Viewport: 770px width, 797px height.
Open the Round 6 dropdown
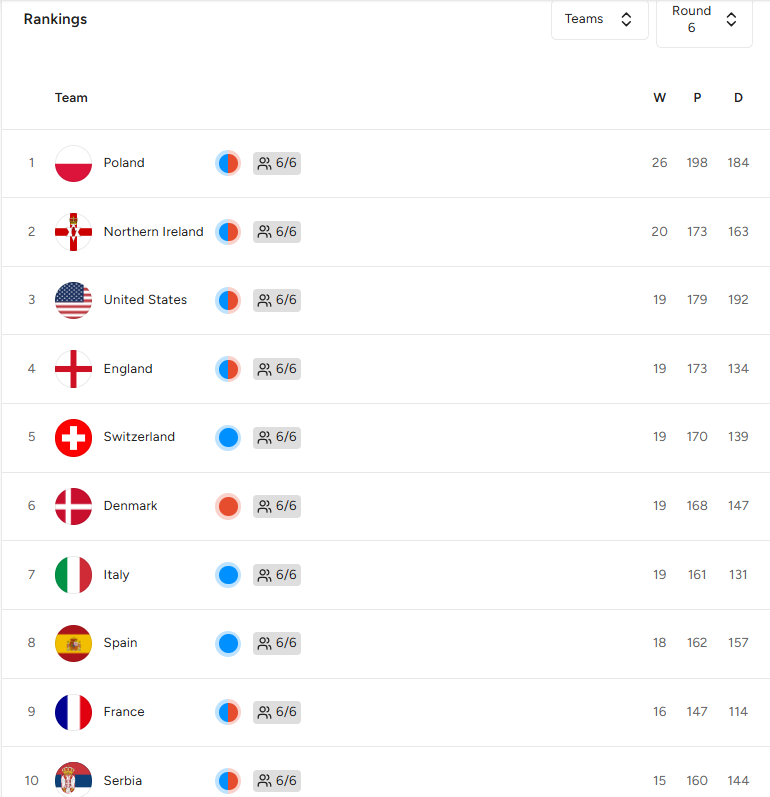(x=704, y=23)
